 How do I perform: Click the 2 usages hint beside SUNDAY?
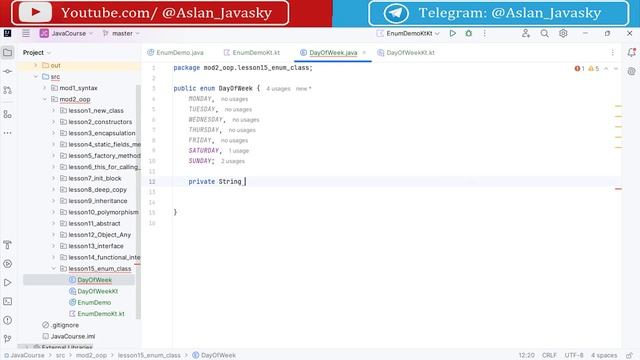pos(233,161)
